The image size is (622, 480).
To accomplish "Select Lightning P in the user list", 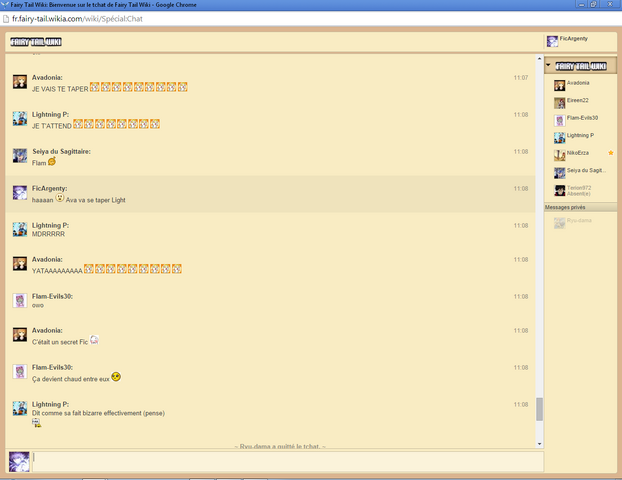I will click(580, 136).
